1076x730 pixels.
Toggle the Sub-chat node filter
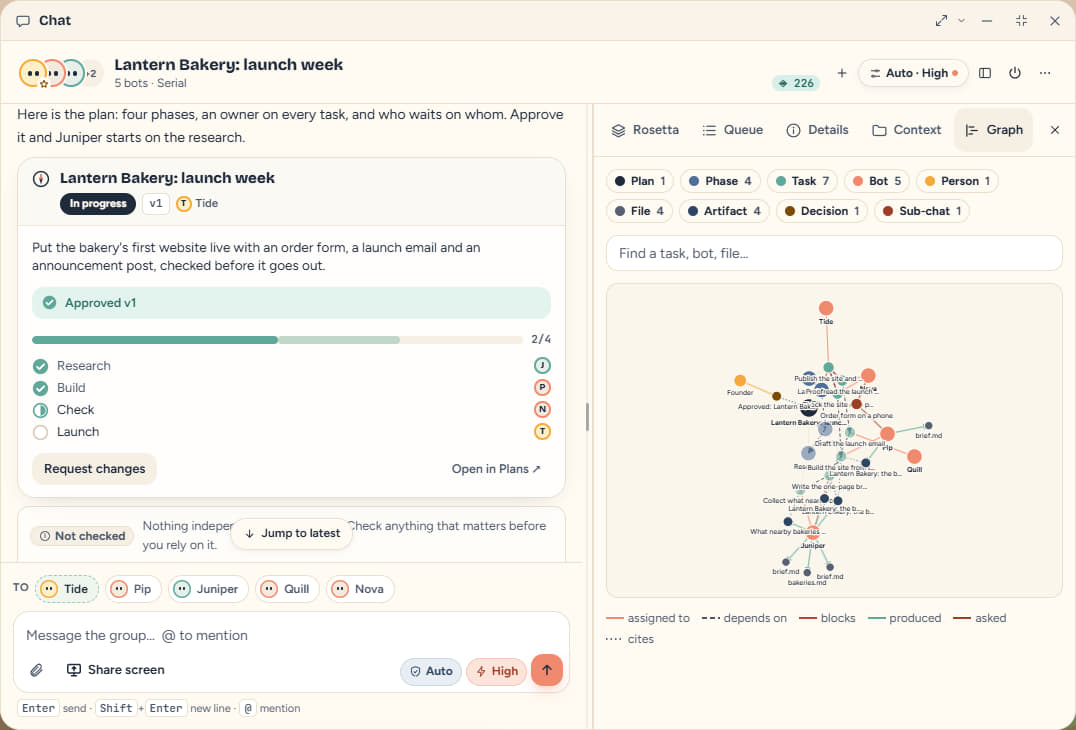point(922,211)
